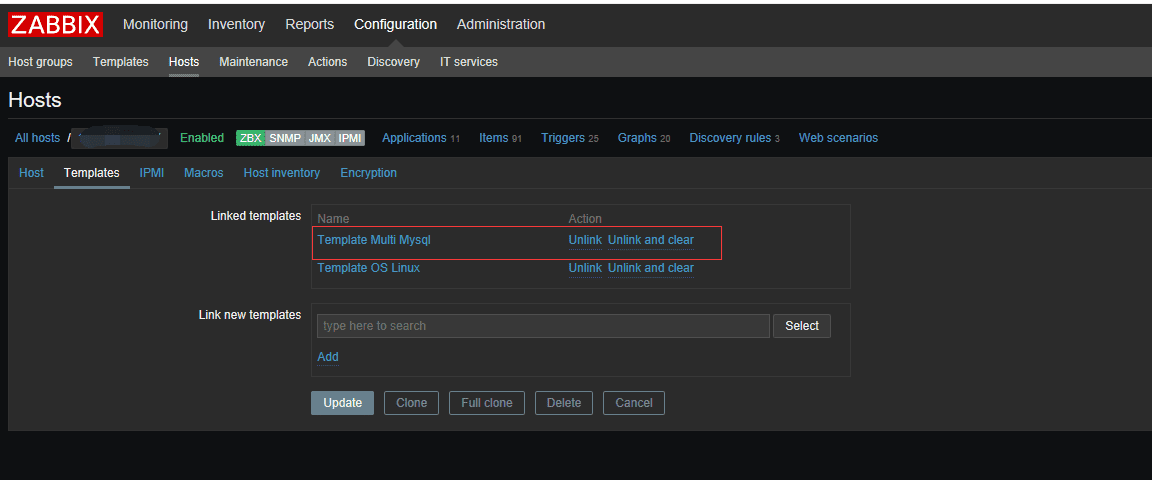This screenshot has width=1152, height=480.
Task: Open the Administration menu
Action: tap(501, 24)
